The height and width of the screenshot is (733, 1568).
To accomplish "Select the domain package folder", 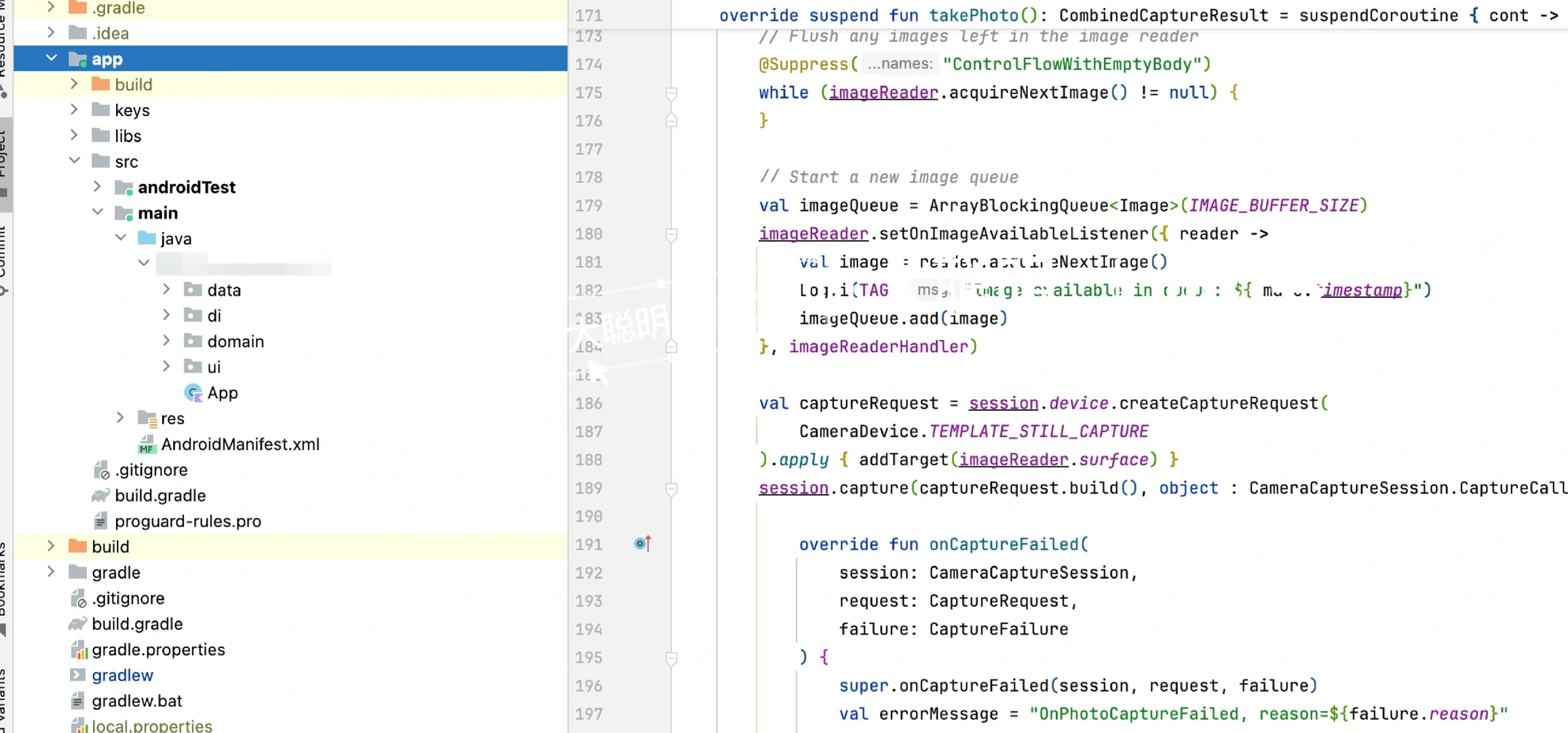I will (x=235, y=341).
